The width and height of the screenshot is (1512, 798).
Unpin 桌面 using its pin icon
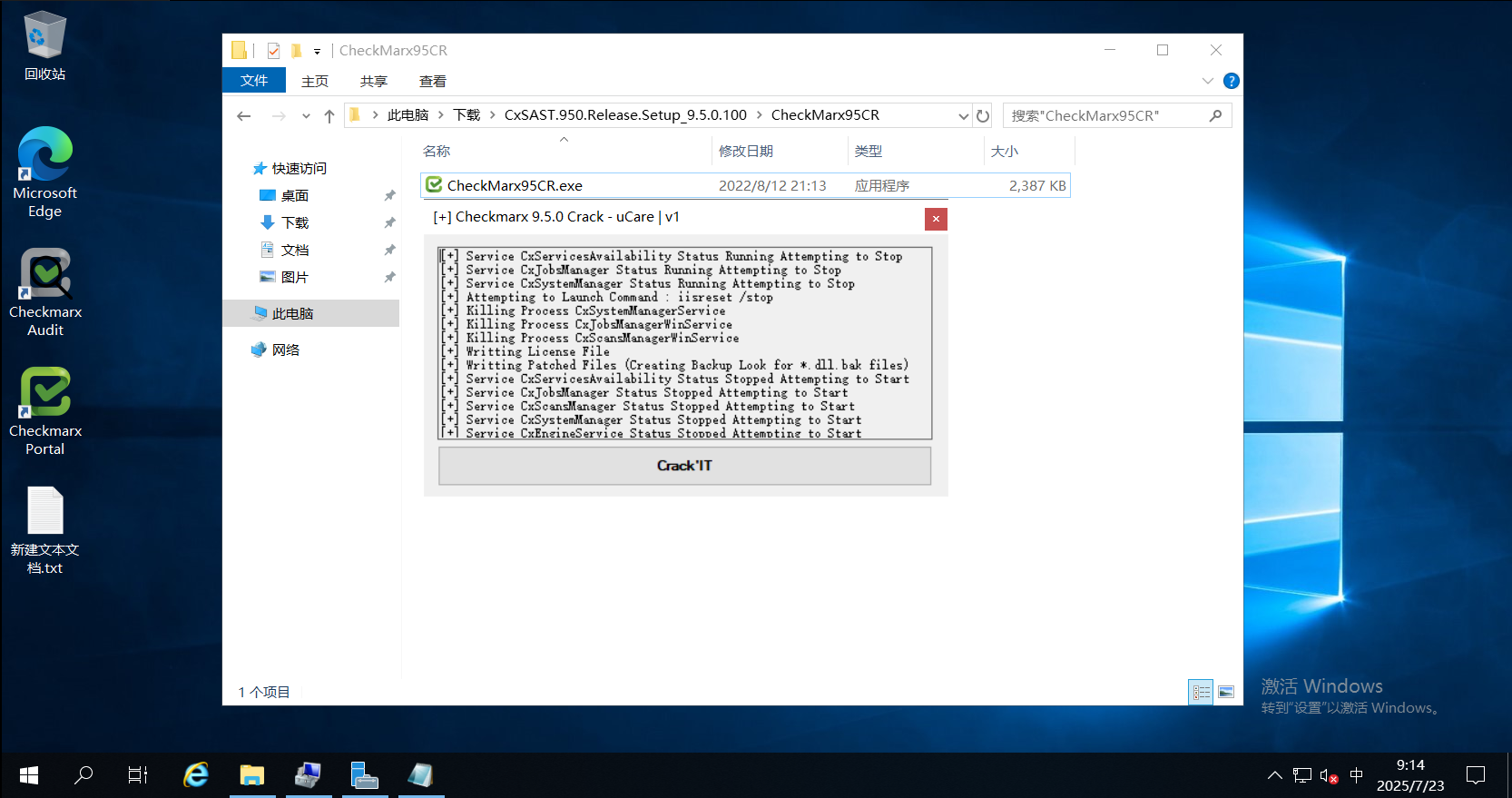pyautogui.click(x=389, y=195)
